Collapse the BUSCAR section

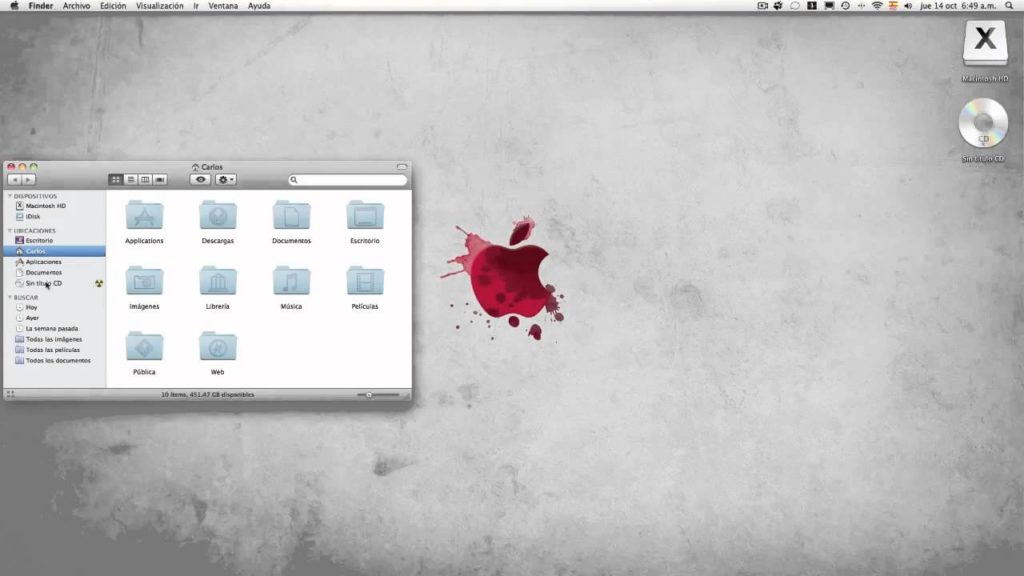(10, 297)
